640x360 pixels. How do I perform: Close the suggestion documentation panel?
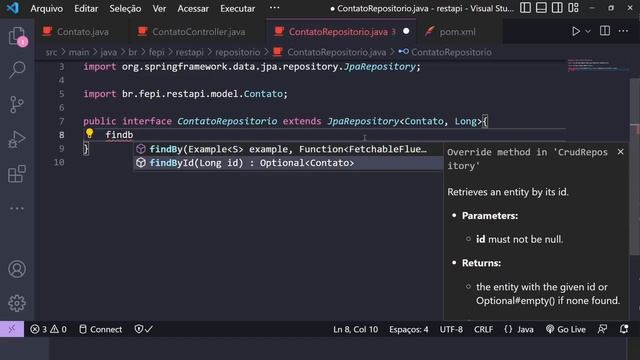(x=620, y=152)
